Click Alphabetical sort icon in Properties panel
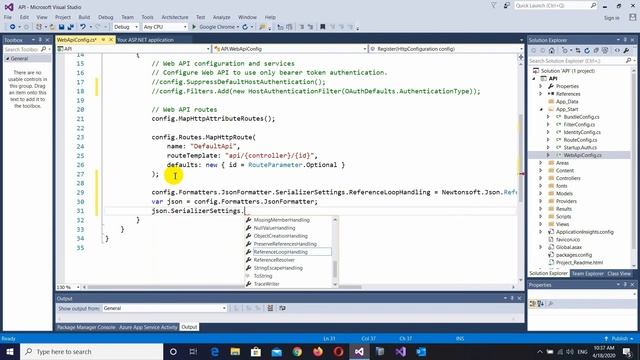The height and width of the screenshot is (360, 640). 541,304
